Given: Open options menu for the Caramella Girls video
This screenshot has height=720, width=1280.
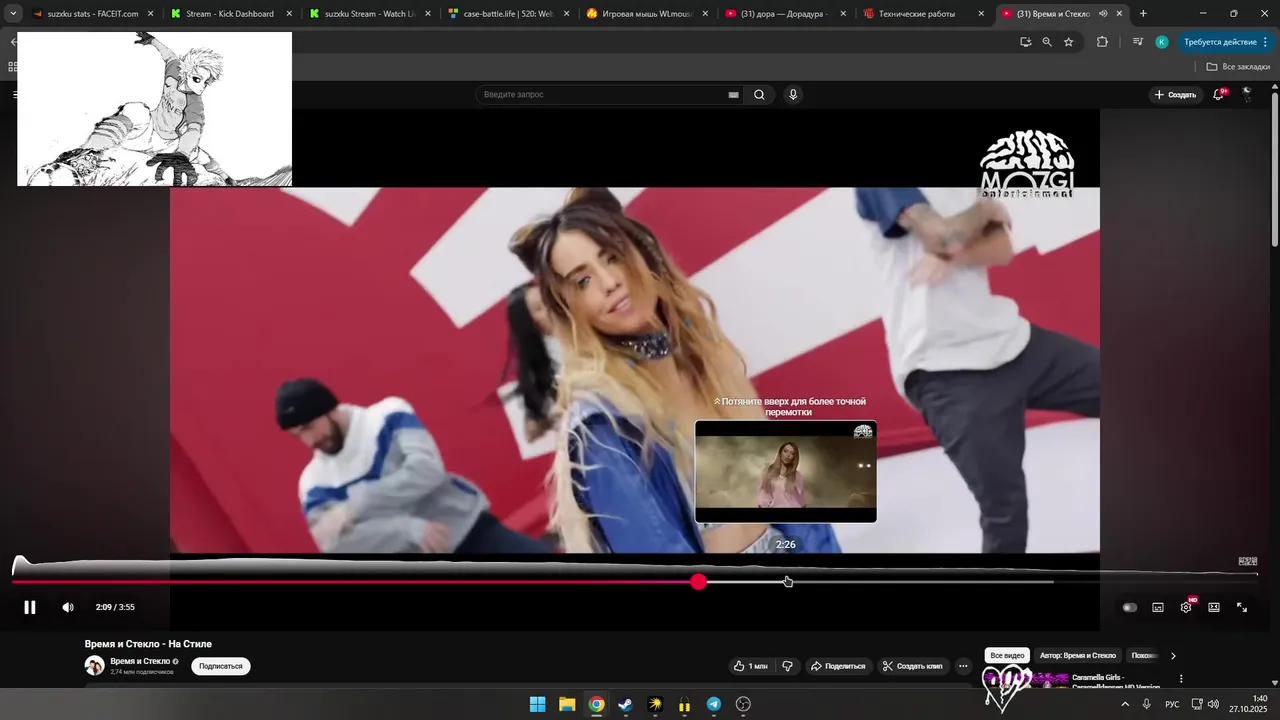Looking at the screenshot, I should point(1181,679).
